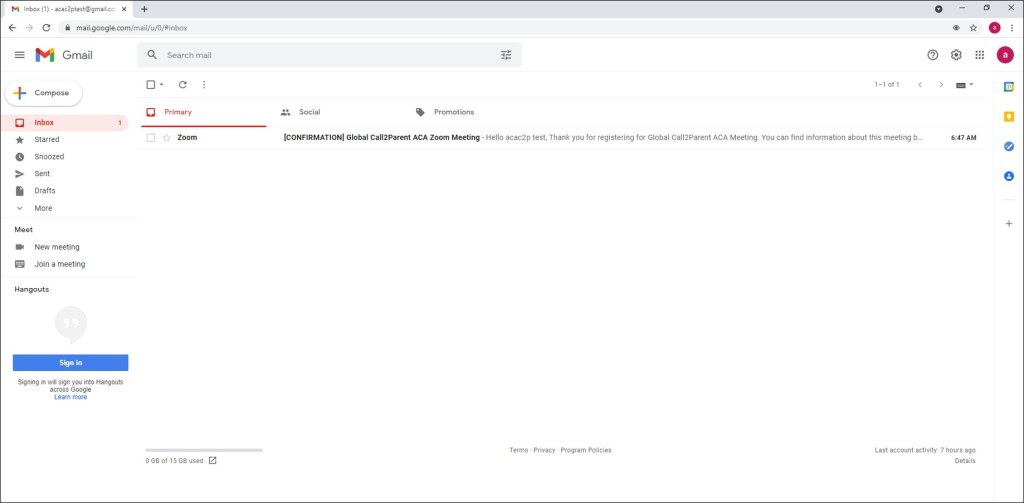Image resolution: width=1024 pixels, height=503 pixels.
Task: Switch to the Social tab
Action: [x=309, y=112]
